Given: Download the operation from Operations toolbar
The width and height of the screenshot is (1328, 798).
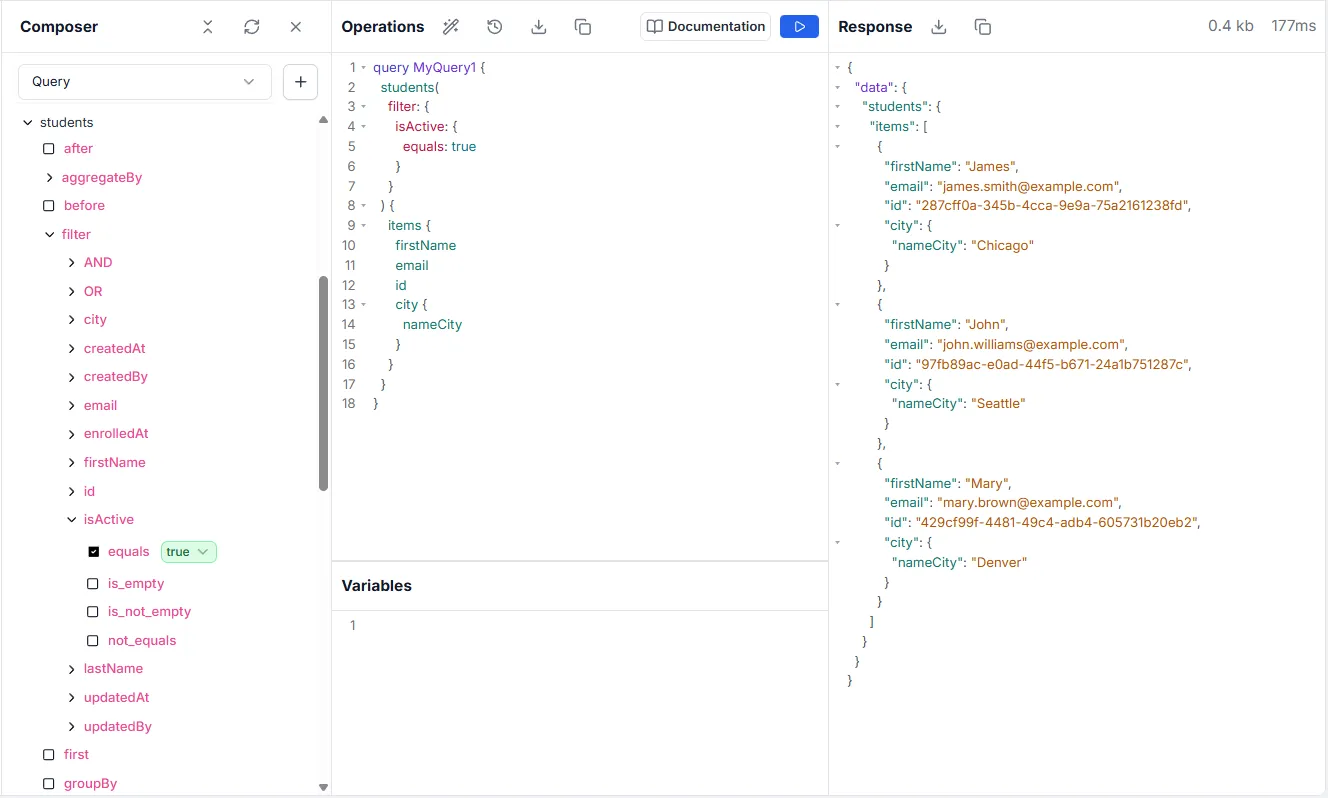Looking at the screenshot, I should pyautogui.click(x=538, y=27).
